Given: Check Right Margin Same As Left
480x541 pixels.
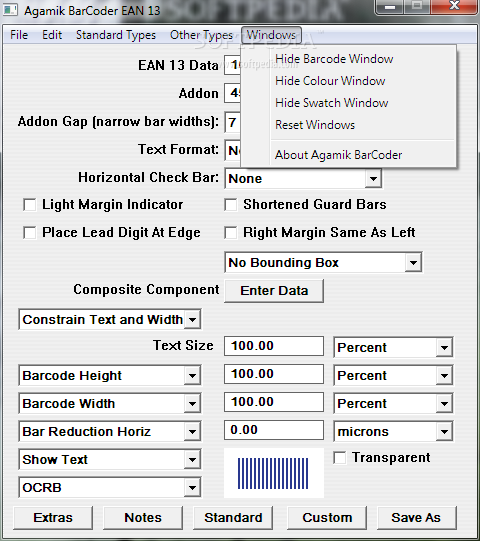Looking at the screenshot, I should click(231, 233).
